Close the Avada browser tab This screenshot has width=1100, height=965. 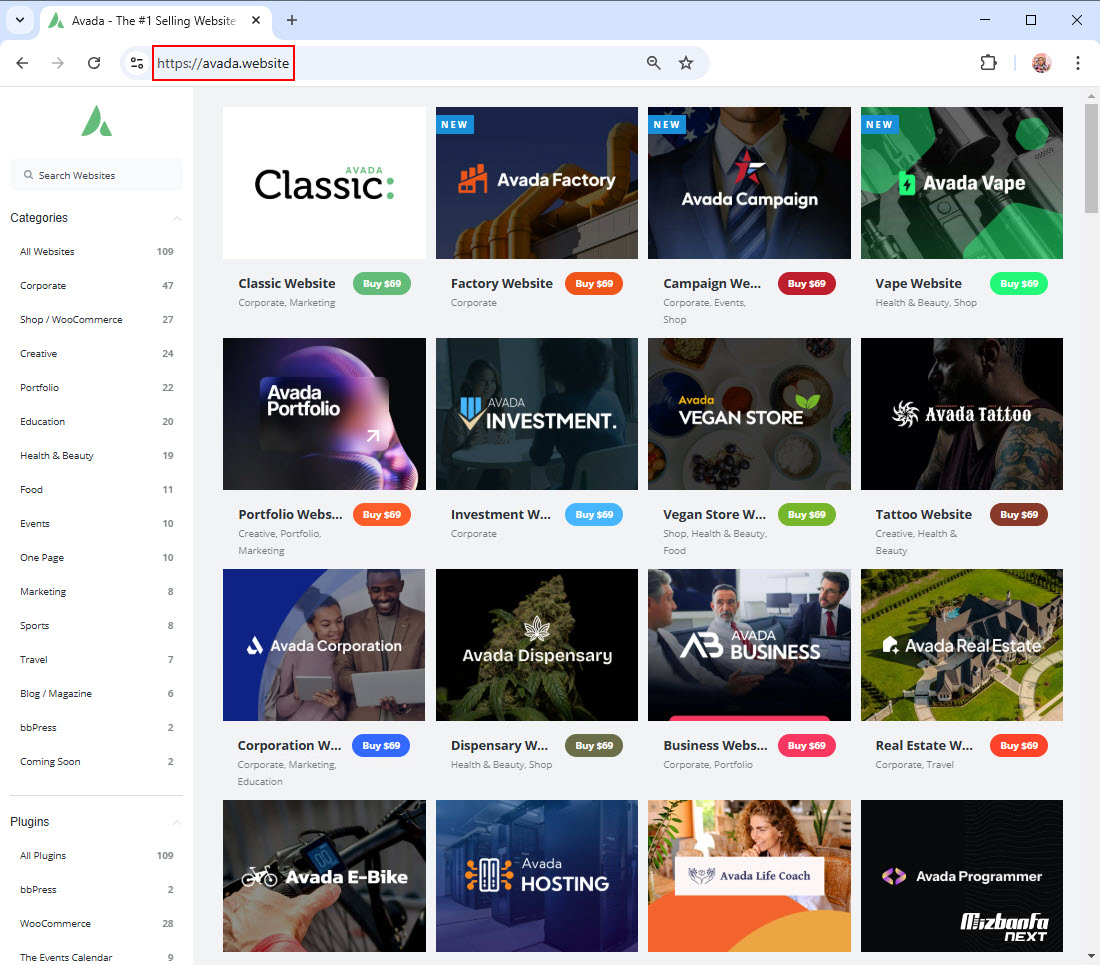256,20
